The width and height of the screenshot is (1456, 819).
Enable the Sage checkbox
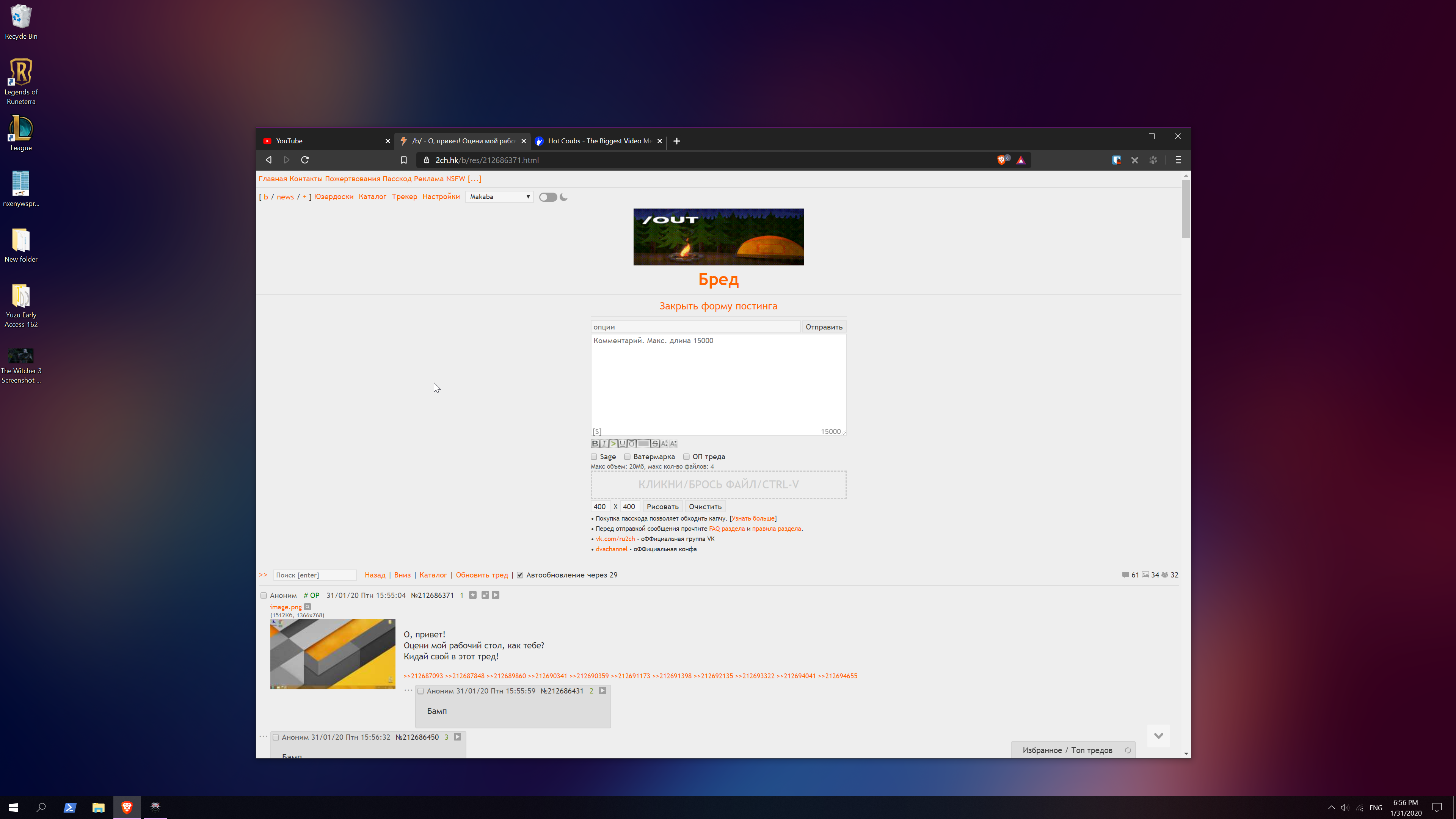(x=594, y=457)
